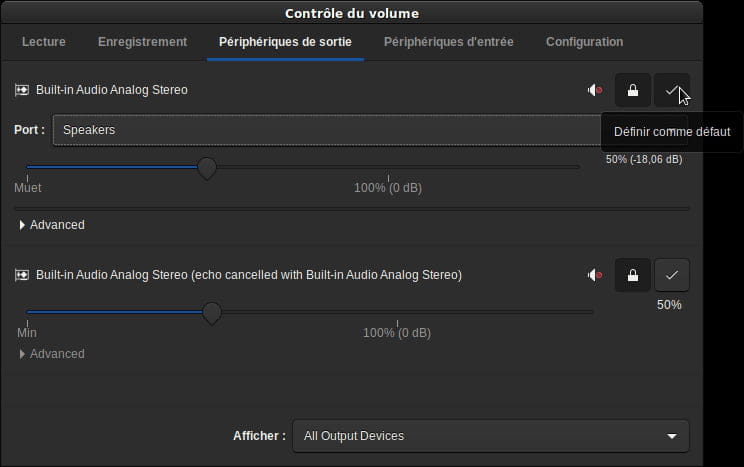This screenshot has height=467, width=744.
Task: Click the sound card icon of echo cancelled device
Action: click(x=22, y=275)
